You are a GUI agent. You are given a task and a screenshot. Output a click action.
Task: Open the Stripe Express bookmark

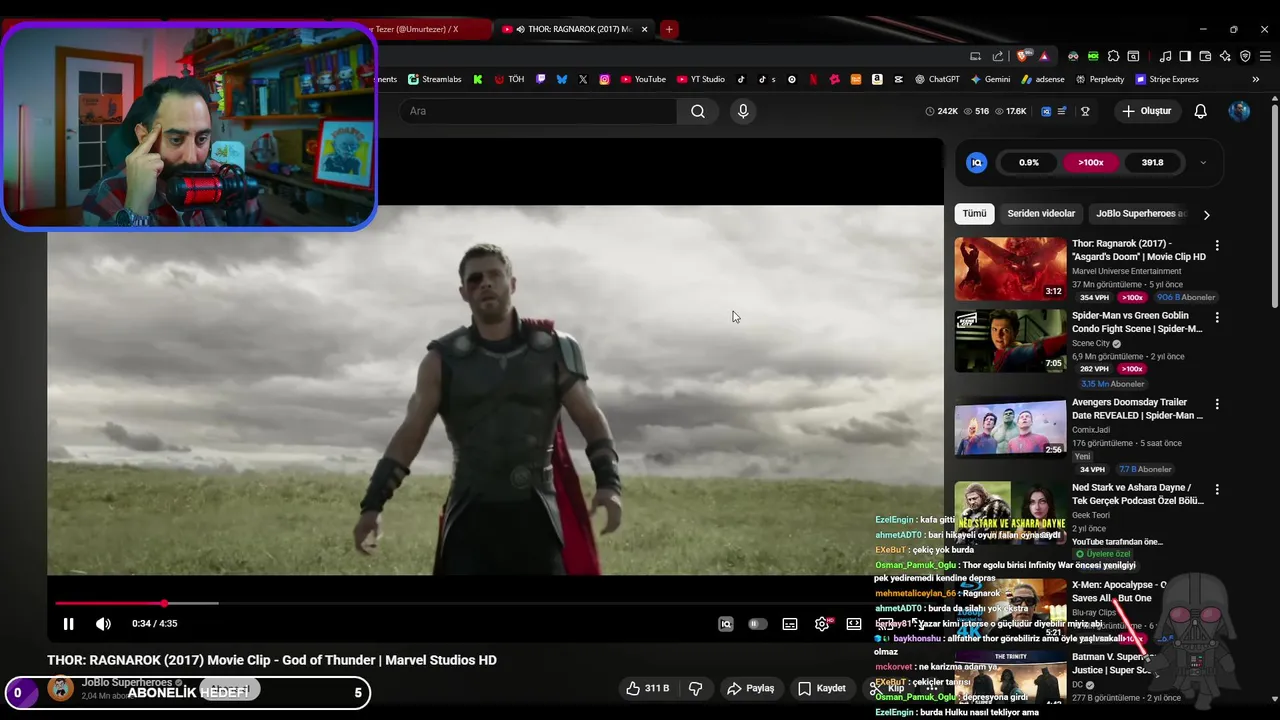tap(1166, 79)
